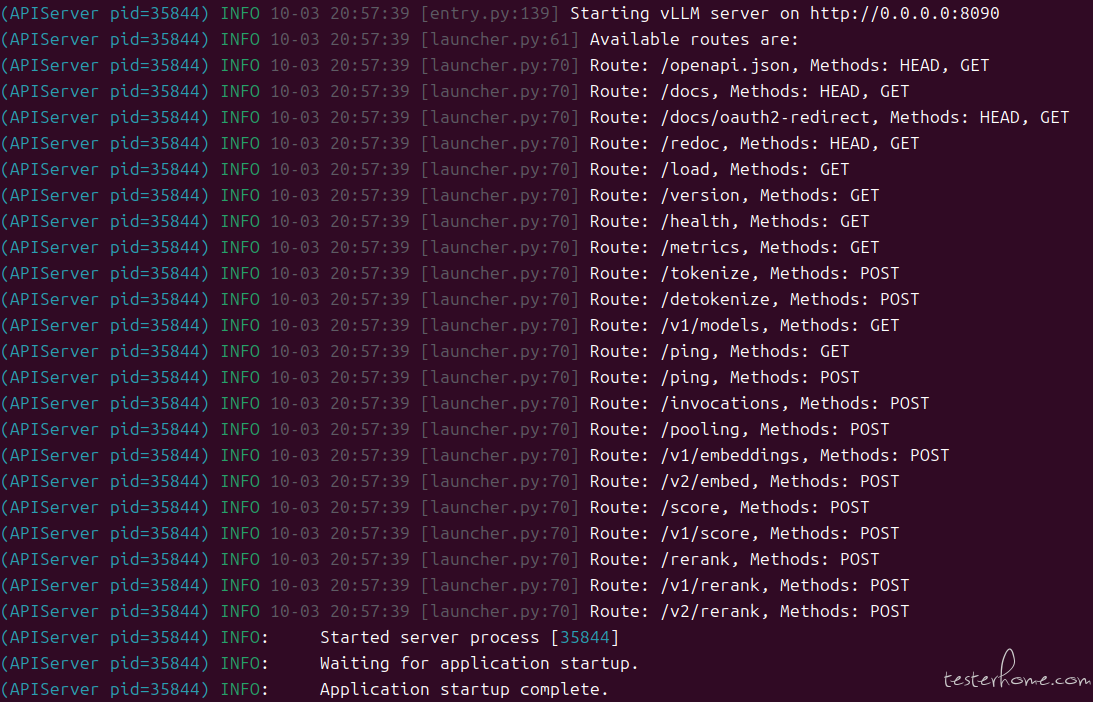Viewport: 1093px width, 702px height.
Task: Click the bracketed process ID "[35844]"
Action: click(x=585, y=638)
